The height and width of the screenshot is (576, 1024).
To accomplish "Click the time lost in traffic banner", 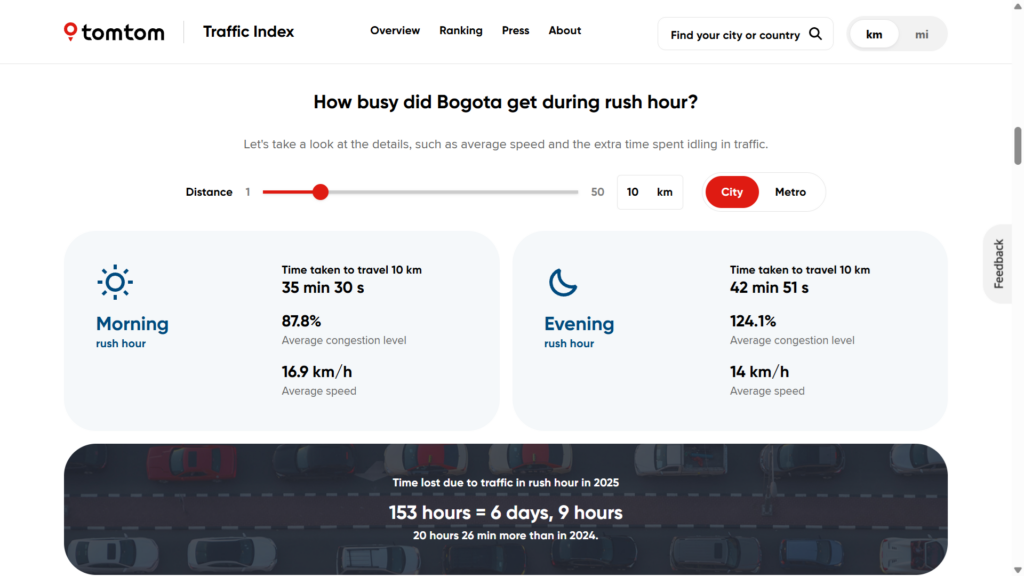I will (505, 509).
